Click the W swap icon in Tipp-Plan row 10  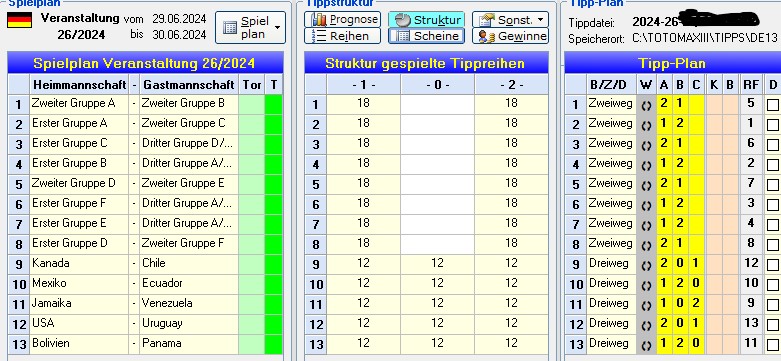(647, 285)
